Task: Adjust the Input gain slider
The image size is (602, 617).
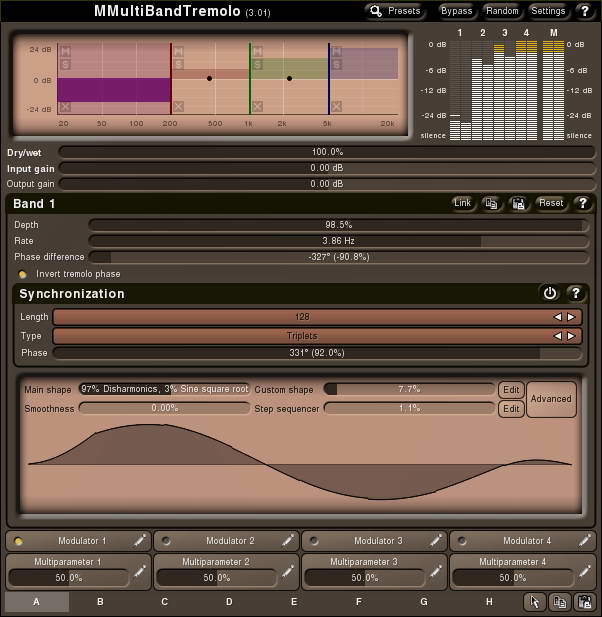Action: [327, 168]
